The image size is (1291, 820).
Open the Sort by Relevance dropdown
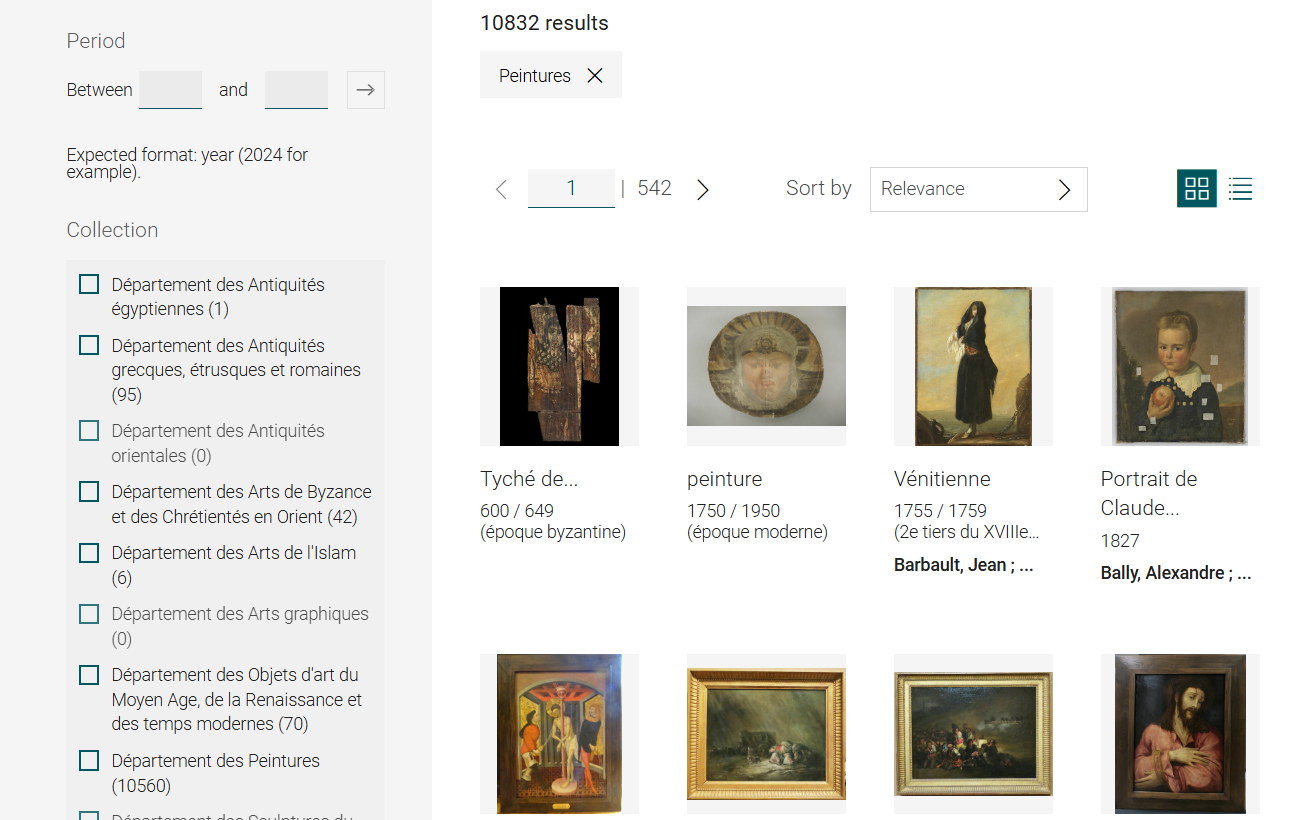pyautogui.click(x=978, y=189)
